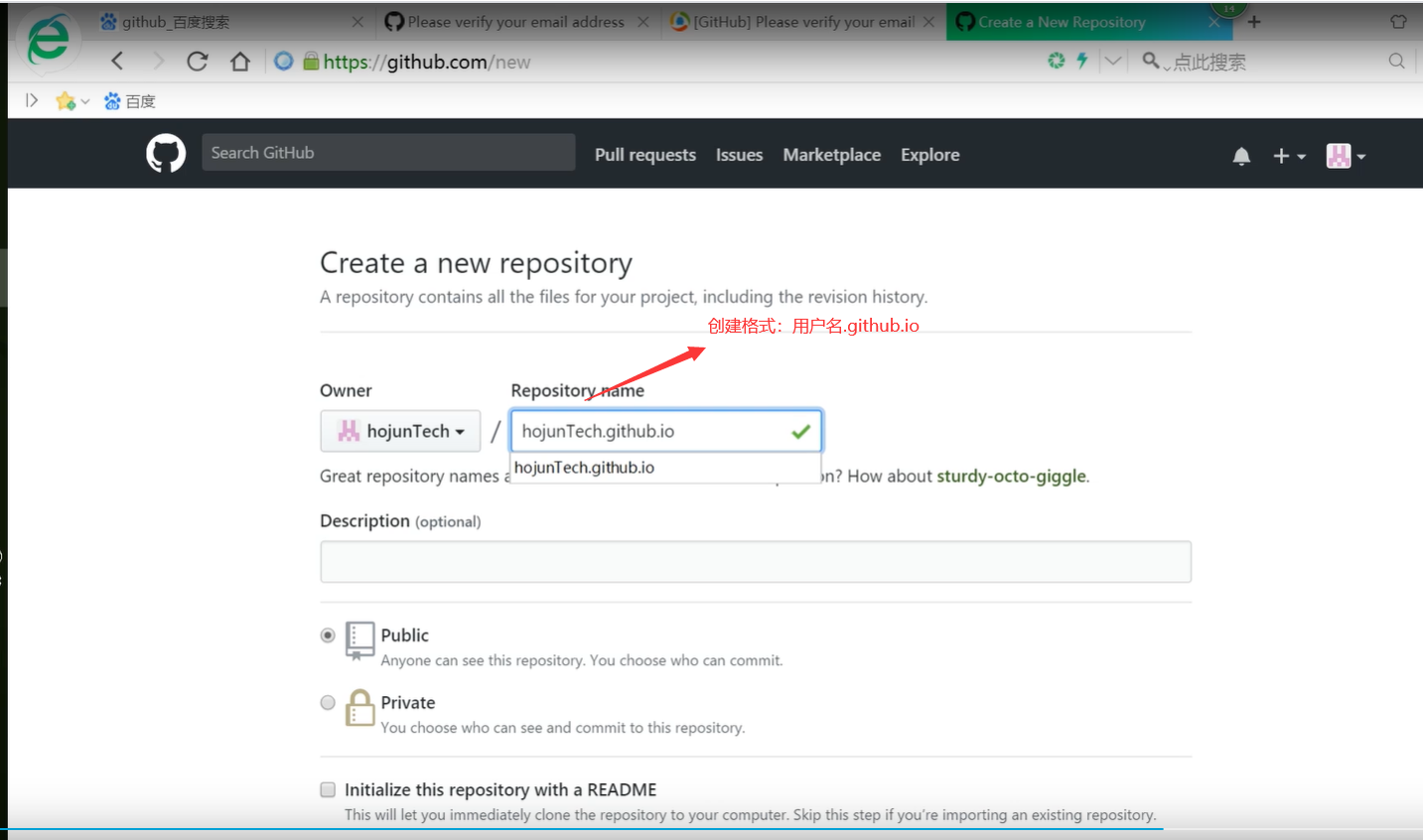Reload the page with refresh icon
Screen dimensions: 1423x840
pyautogui.click(x=198, y=62)
